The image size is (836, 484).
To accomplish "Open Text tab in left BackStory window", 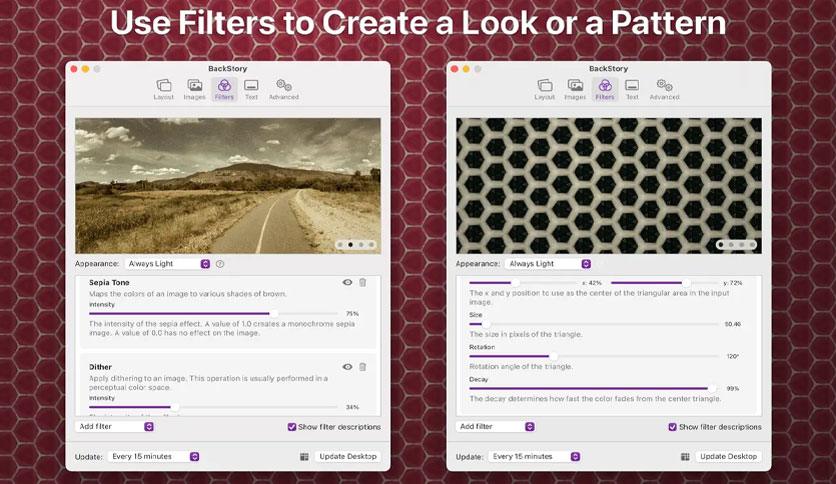I will [x=251, y=89].
